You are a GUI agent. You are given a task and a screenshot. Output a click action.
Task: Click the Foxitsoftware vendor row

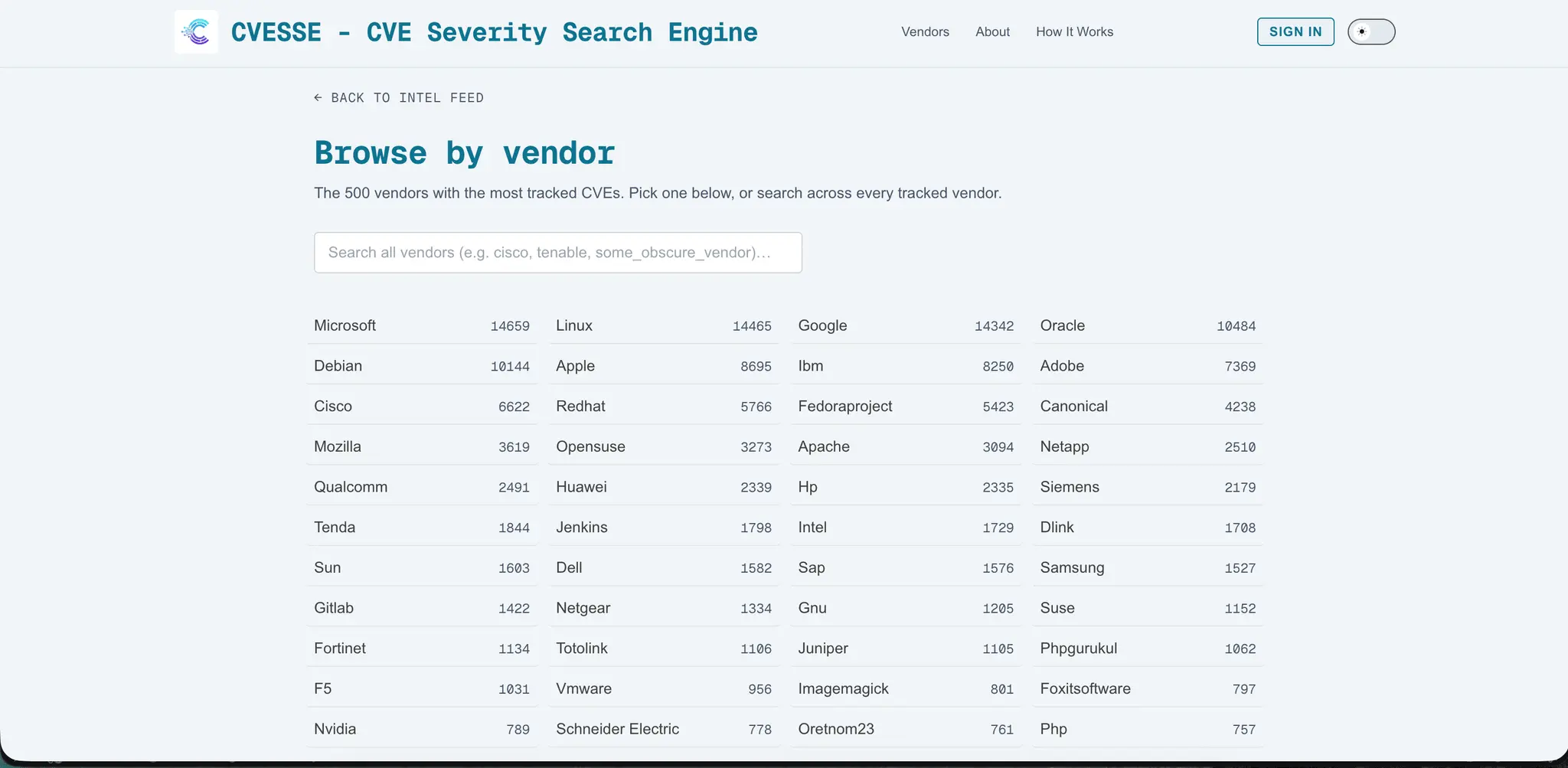point(1148,689)
